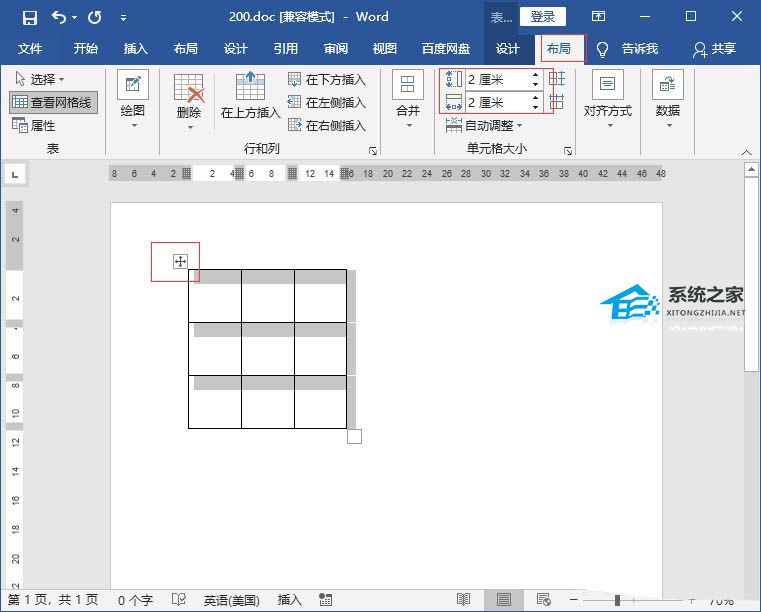
Task: Click the Distribute Rows icon
Action: [557, 79]
